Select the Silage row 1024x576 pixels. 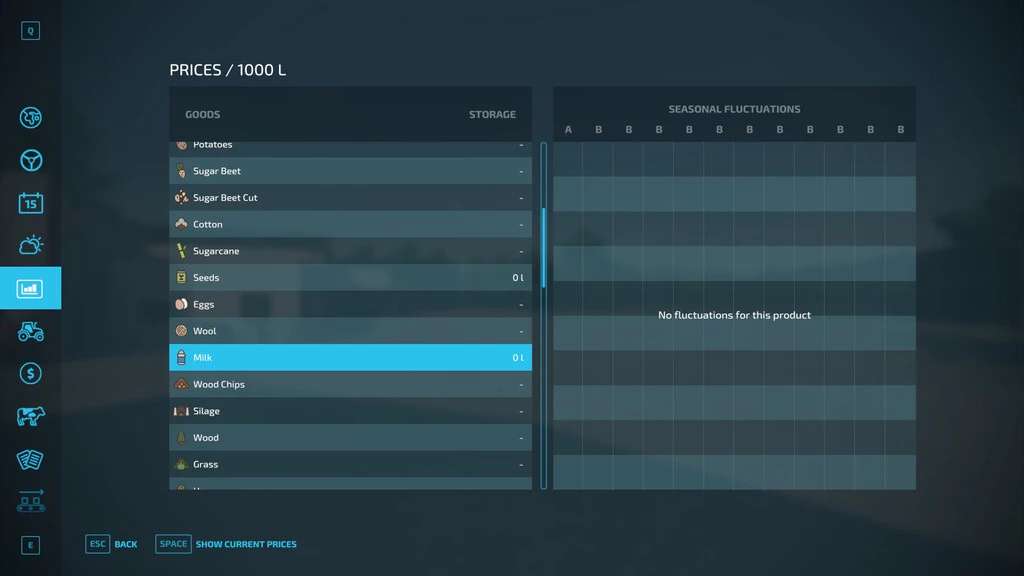(350, 411)
